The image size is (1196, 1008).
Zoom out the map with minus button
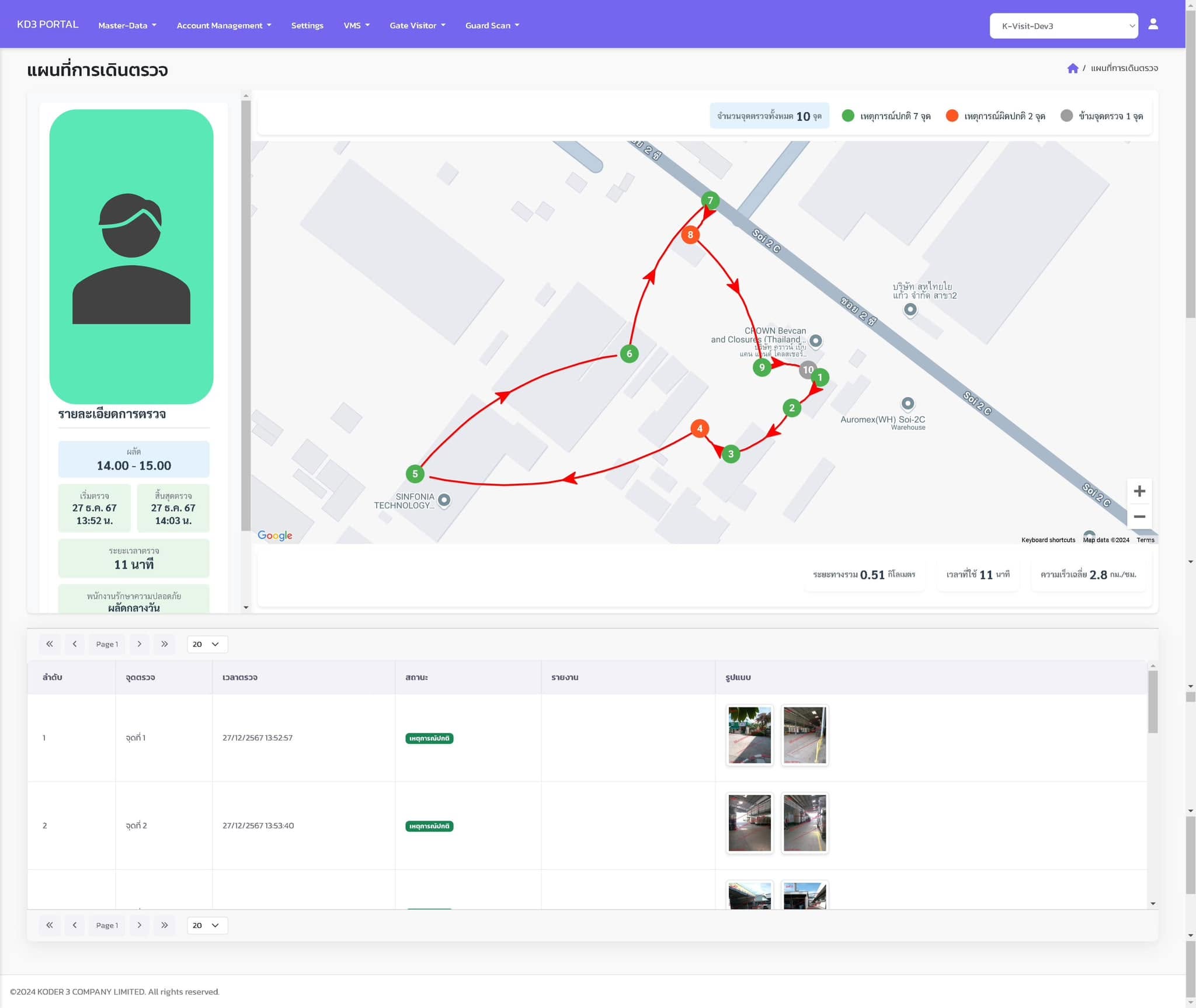pyautogui.click(x=1139, y=516)
